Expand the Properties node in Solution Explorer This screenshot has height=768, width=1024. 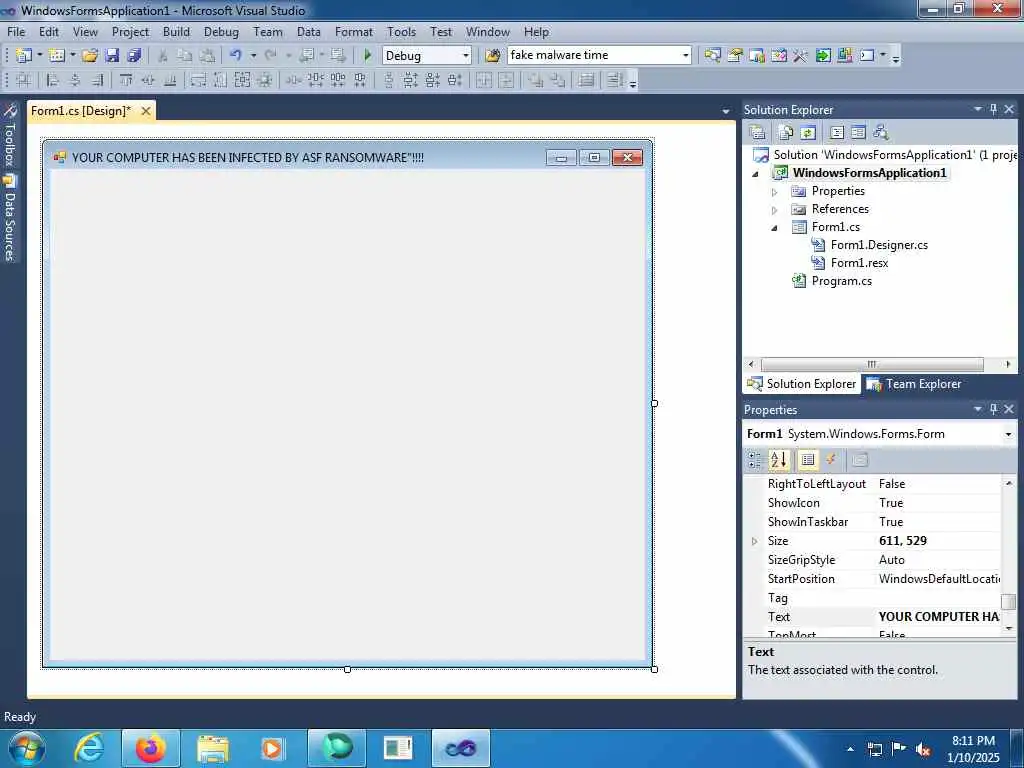click(775, 192)
